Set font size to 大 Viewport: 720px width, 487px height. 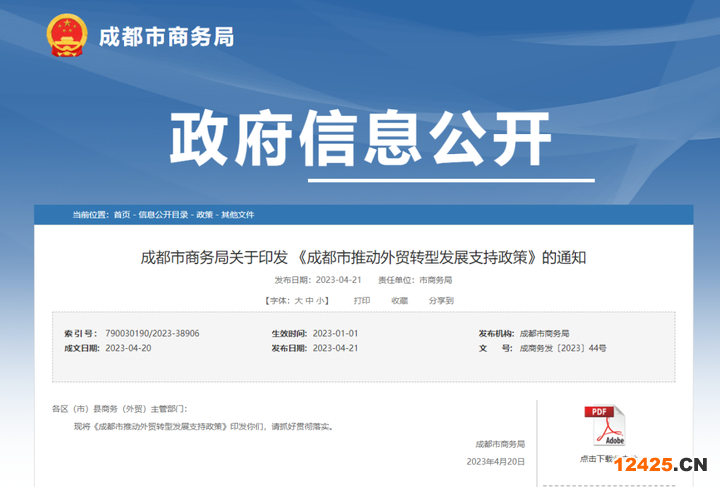click(x=298, y=300)
